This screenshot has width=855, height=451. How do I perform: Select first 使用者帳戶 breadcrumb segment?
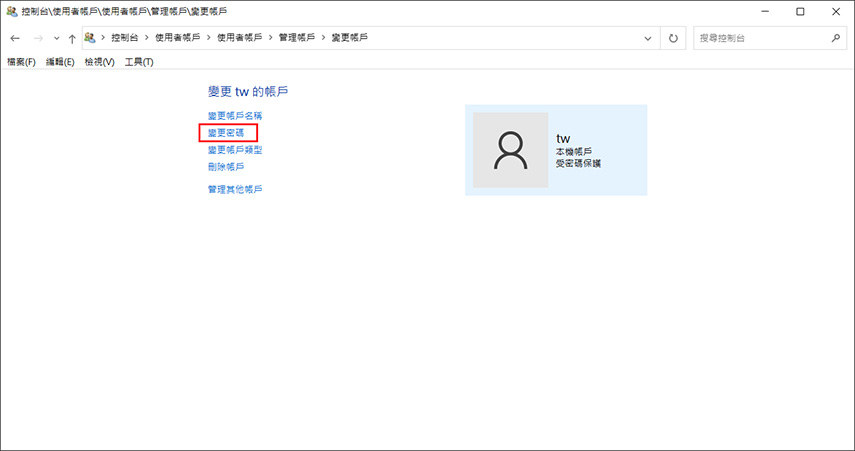(x=178, y=38)
